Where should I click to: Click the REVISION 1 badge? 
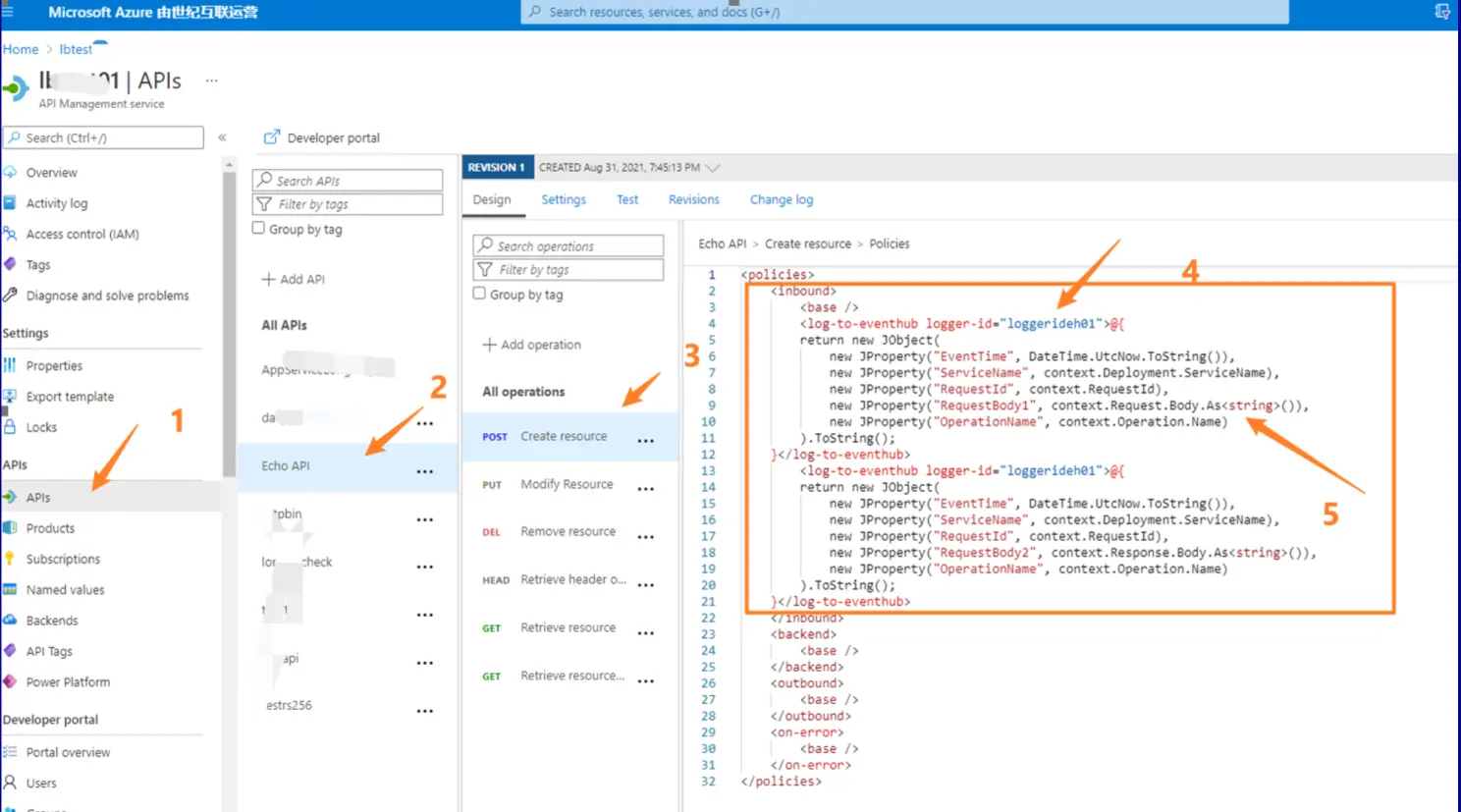tap(497, 168)
